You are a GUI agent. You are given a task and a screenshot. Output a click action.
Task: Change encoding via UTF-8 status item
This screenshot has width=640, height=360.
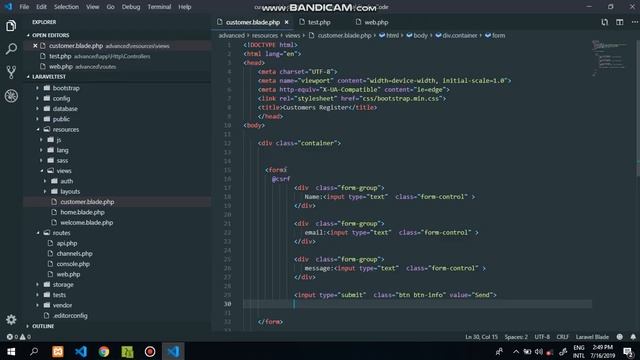coord(542,337)
